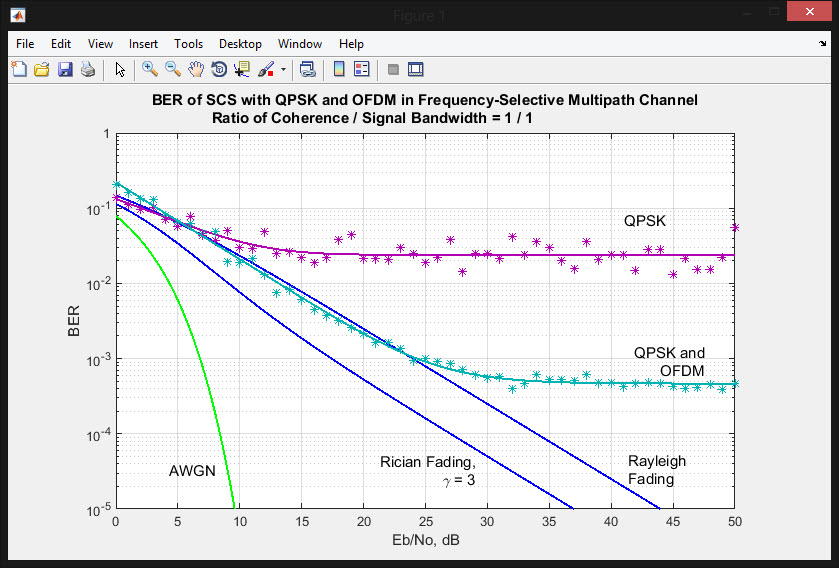The width and height of the screenshot is (839, 568).
Task: Insert Legend using toolbar icon
Action: coord(362,69)
